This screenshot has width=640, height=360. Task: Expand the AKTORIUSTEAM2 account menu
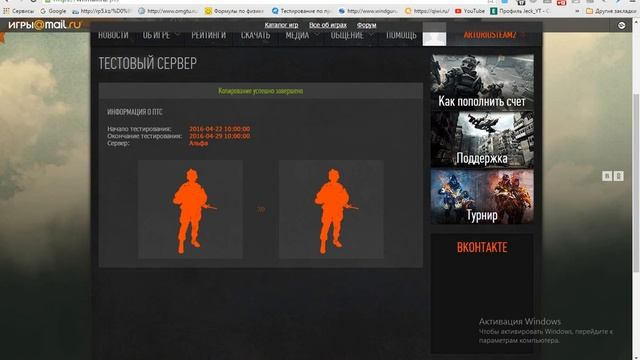point(493,36)
